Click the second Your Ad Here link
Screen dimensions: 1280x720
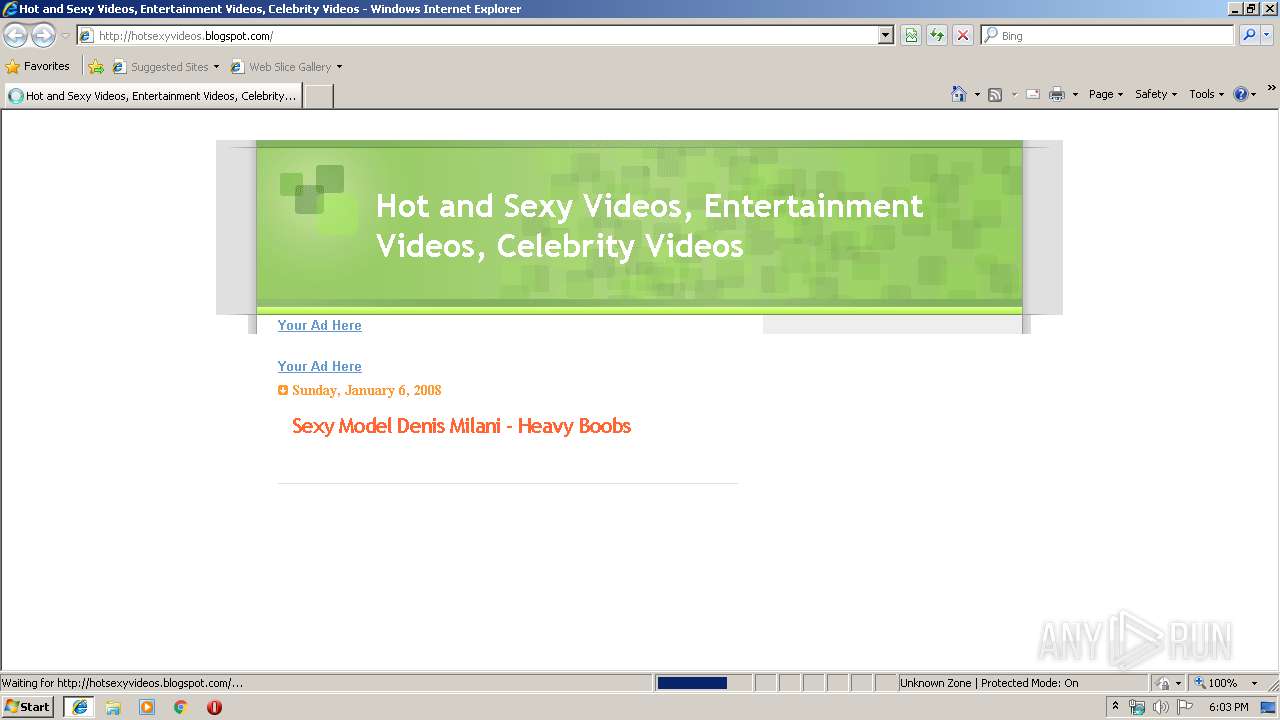(319, 366)
